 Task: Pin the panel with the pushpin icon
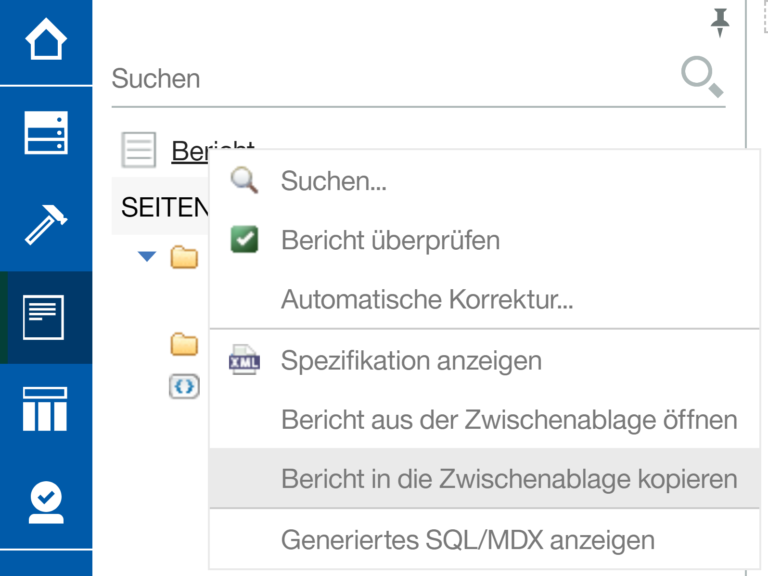click(x=720, y=23)
